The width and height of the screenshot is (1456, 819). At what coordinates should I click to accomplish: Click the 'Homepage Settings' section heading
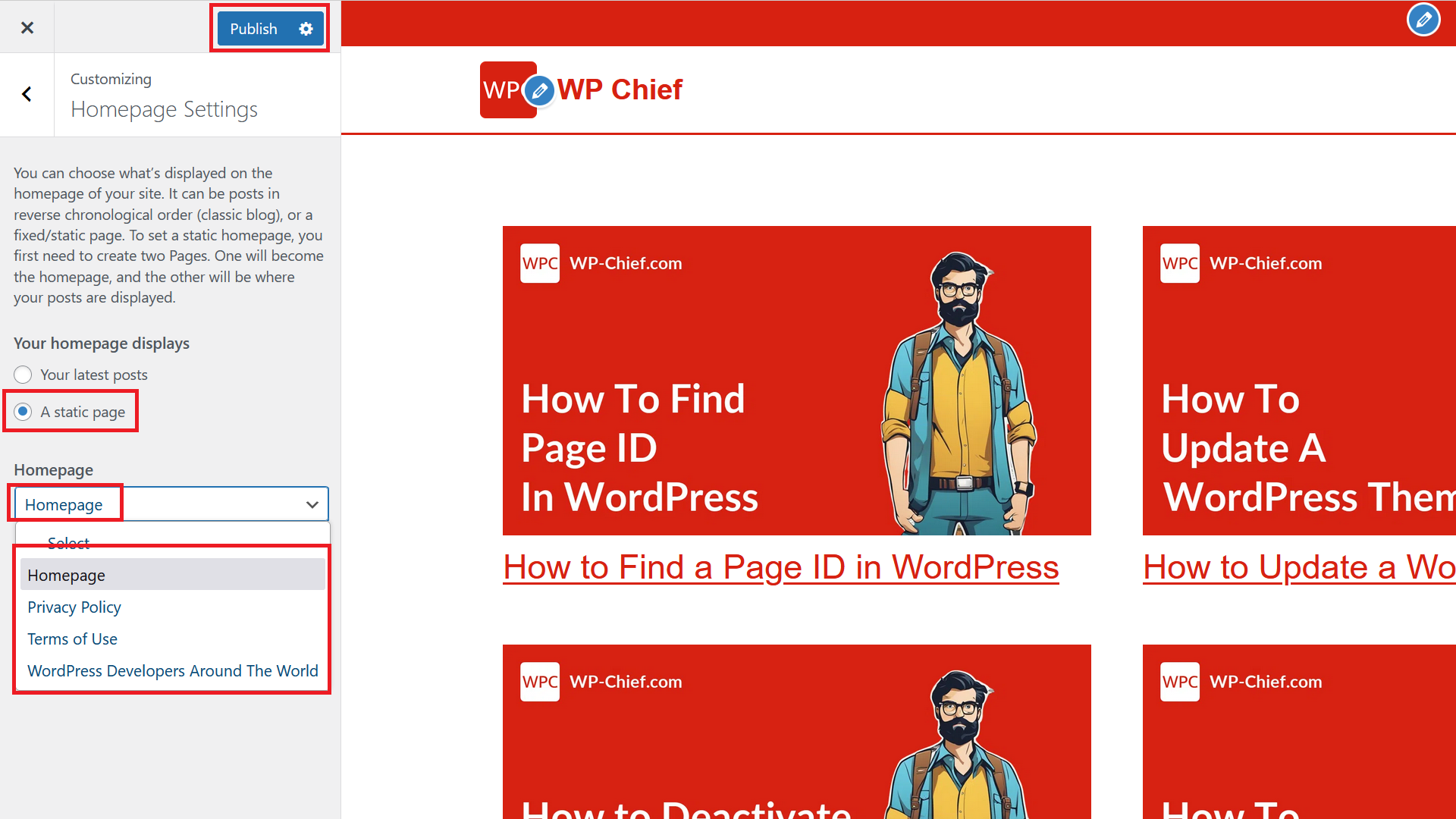pyautogui.click(x=164, y=109)
